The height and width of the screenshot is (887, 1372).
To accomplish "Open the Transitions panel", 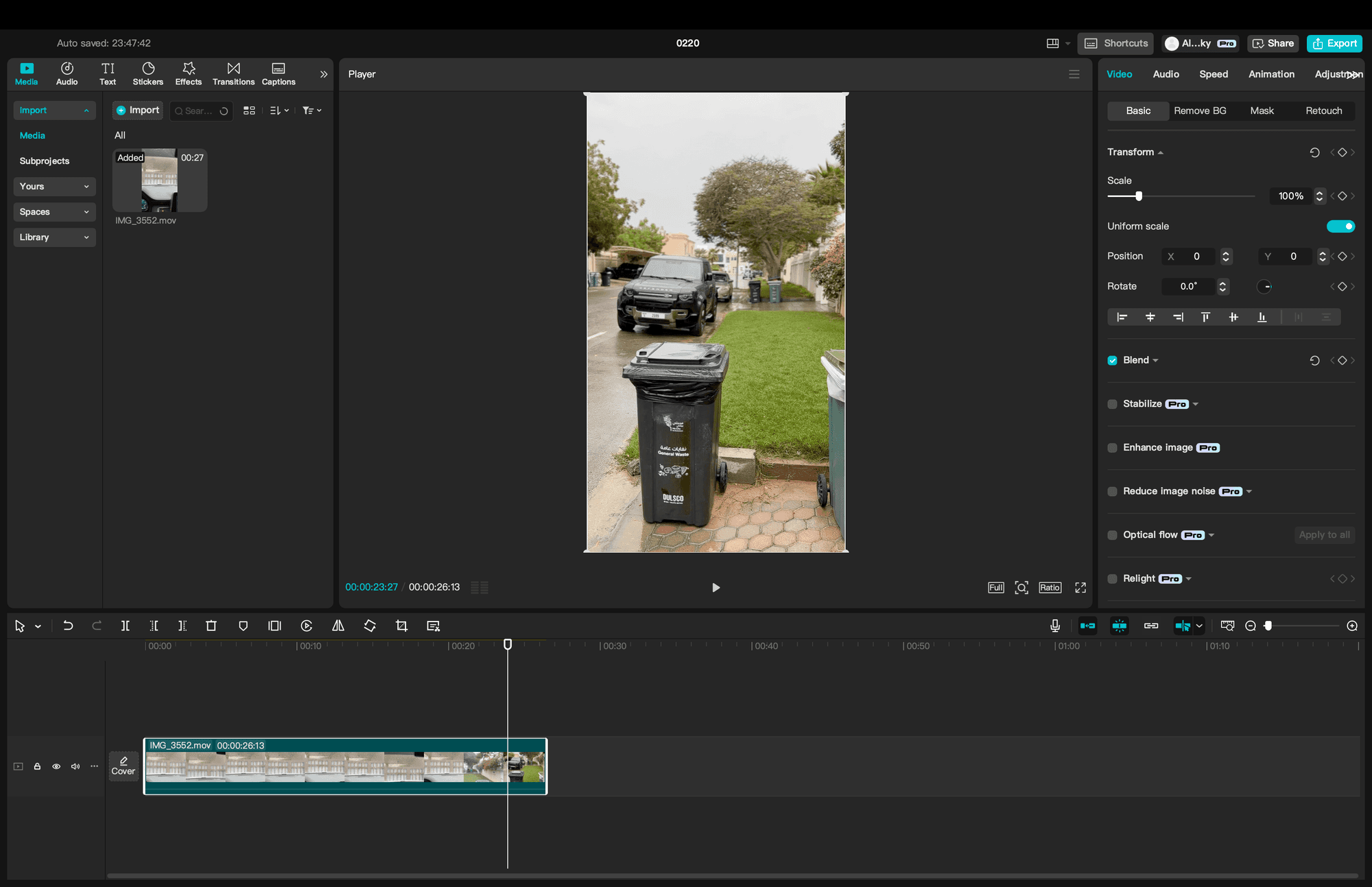I will coord(233,73).
